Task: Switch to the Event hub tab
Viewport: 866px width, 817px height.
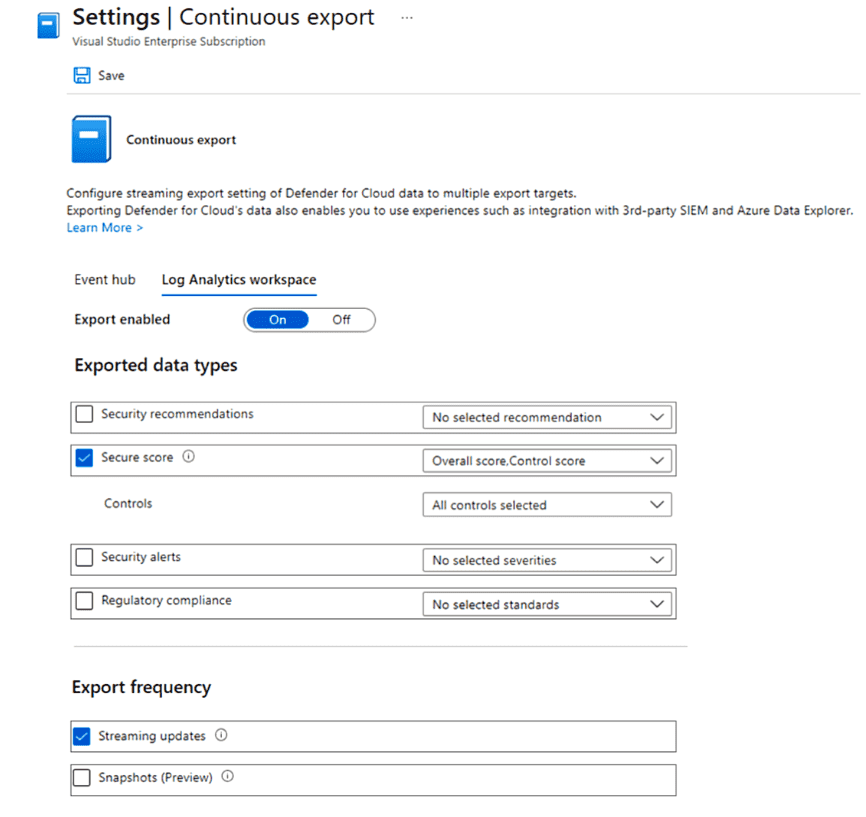Action: [x=105, y=280]
